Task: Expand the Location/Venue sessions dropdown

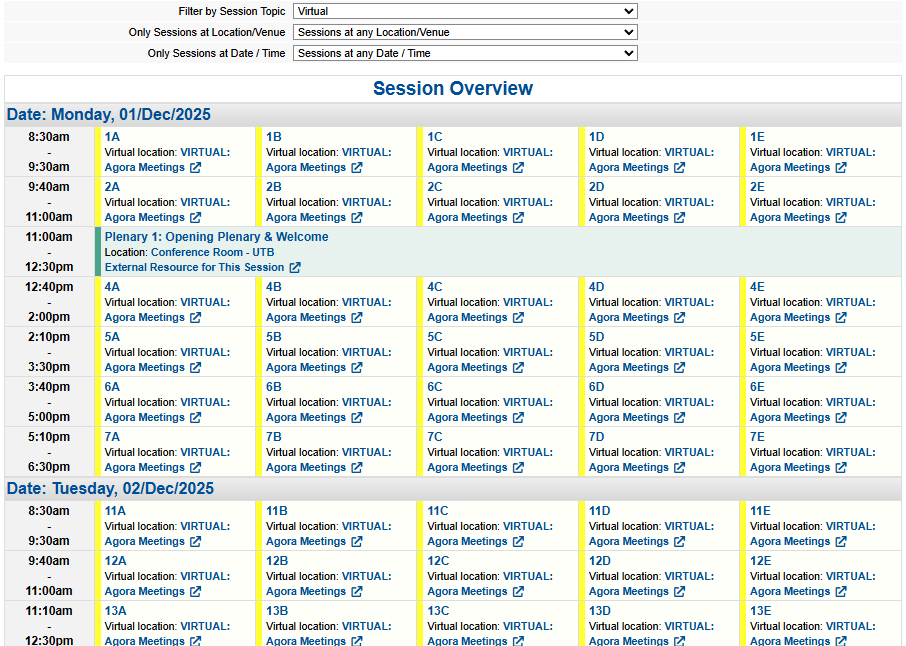Action: click(x=465, y=32)
